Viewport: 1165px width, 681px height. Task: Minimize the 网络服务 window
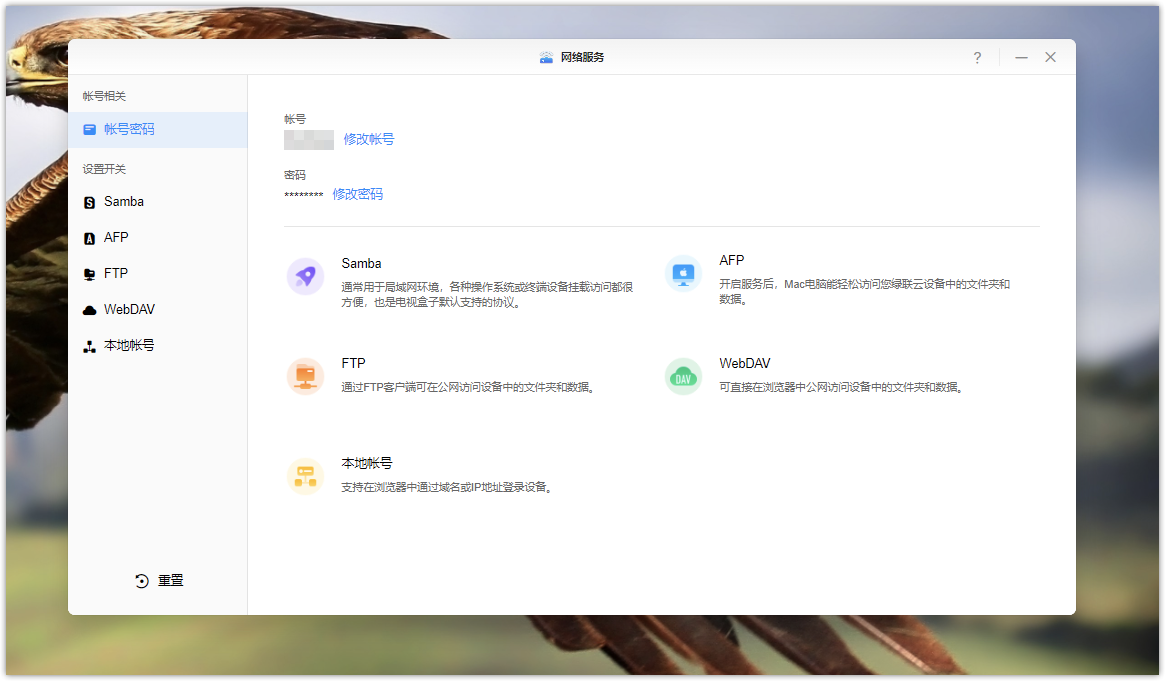tap(1022, 57)
